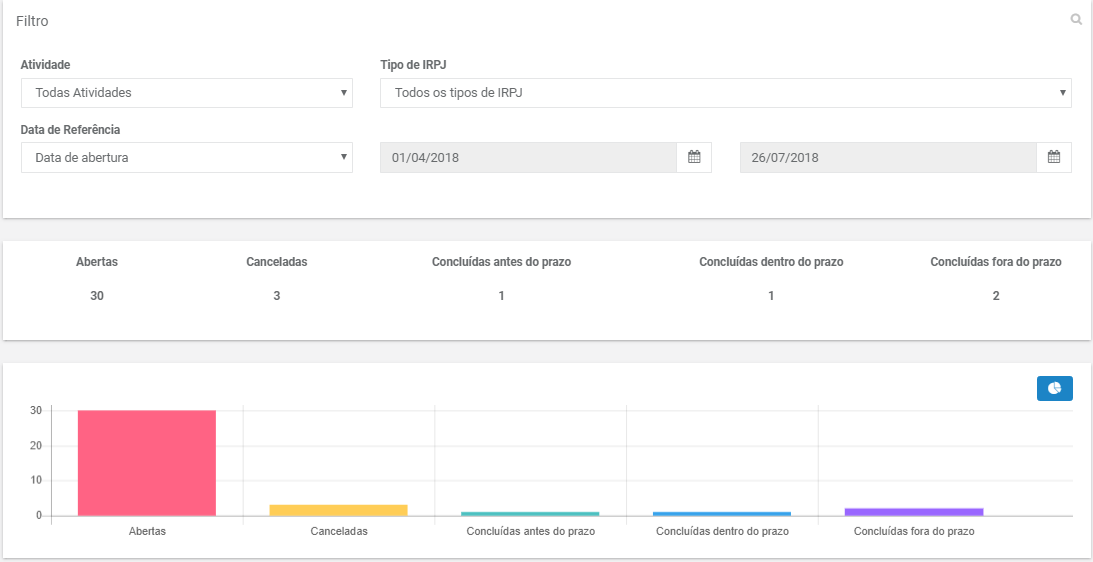Open the Tipo de IRPJ dropdown
This screenshot has height=562, width=1093.
[726, 93]
